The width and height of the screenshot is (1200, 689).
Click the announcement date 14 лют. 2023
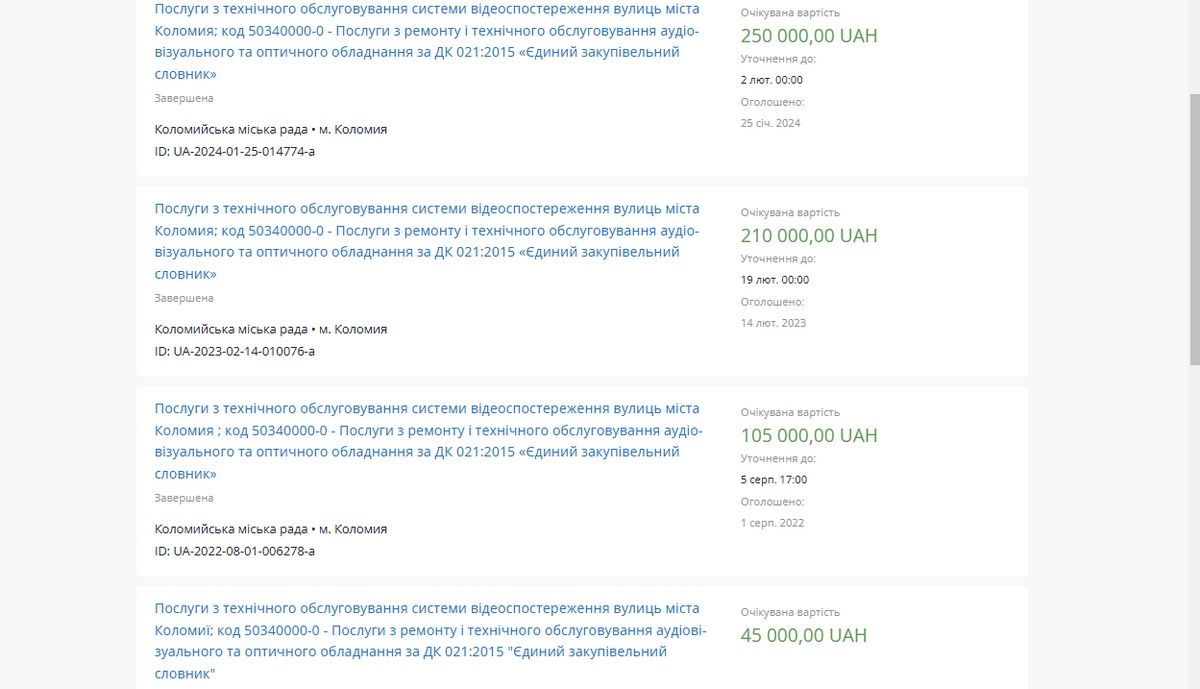(773, 323)
